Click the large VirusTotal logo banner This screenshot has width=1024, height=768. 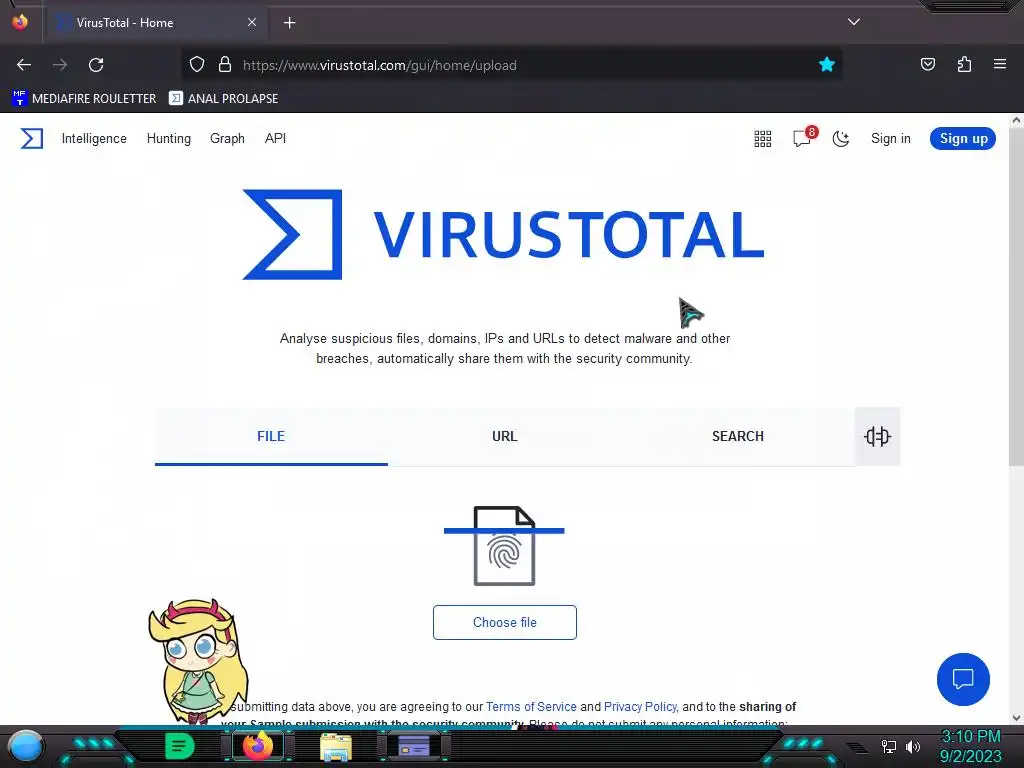click(x=503, y=234)
